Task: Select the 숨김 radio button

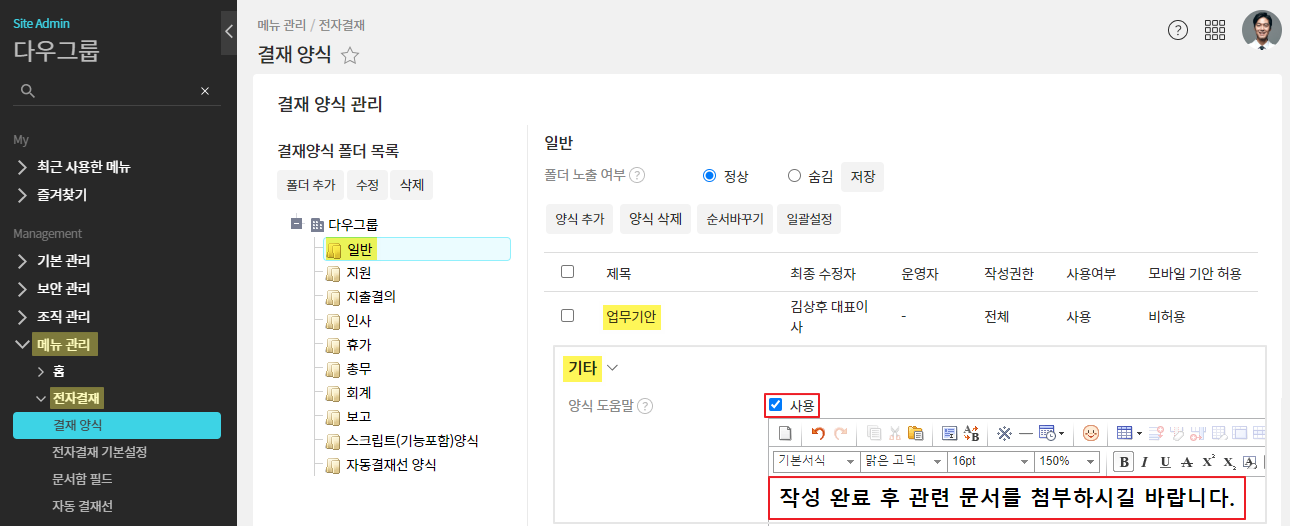Action: (795, 176)
